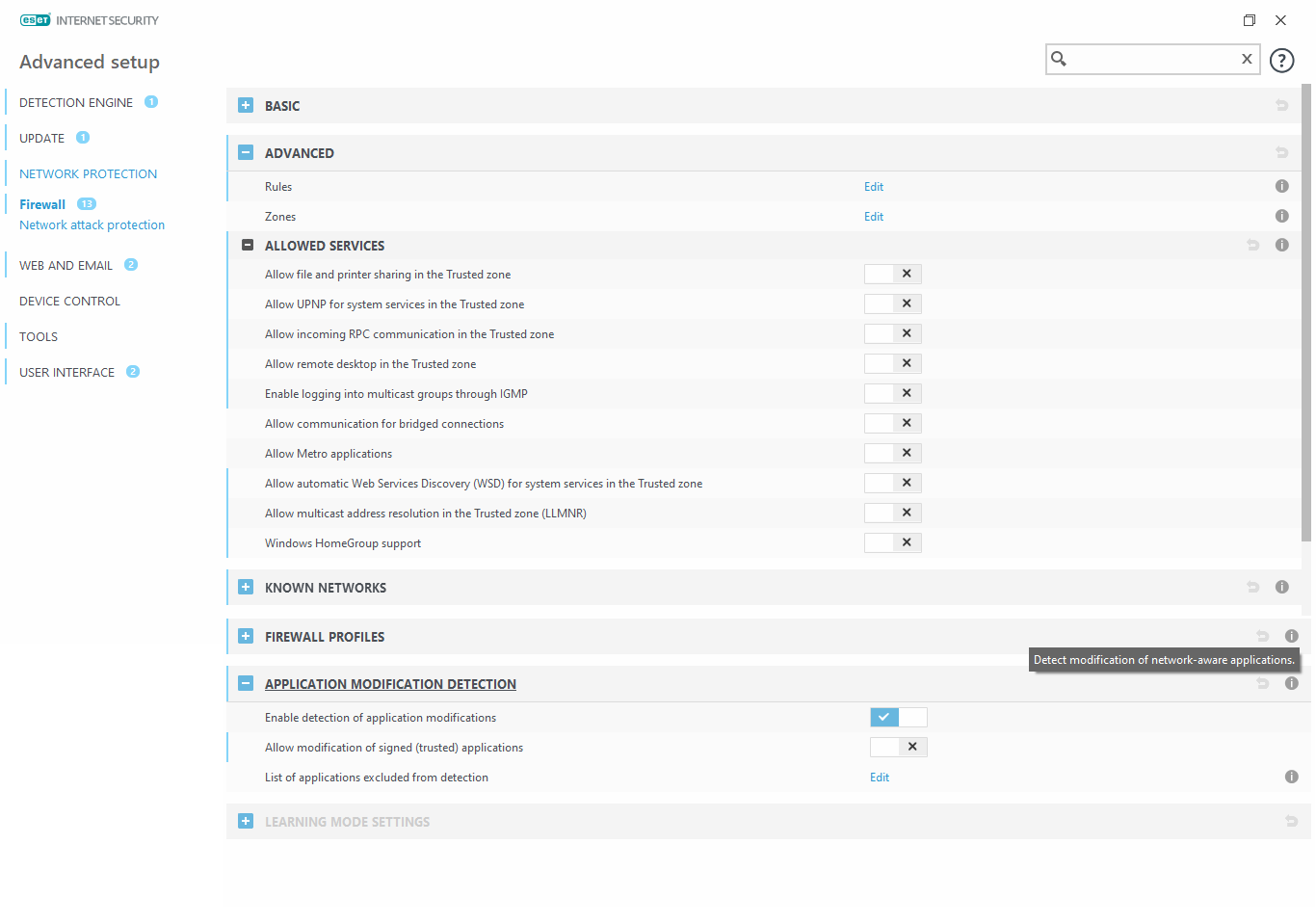Collapse the Allowed Services subsection
Viewport: 1316px width, 923px height.
[248, 245]
